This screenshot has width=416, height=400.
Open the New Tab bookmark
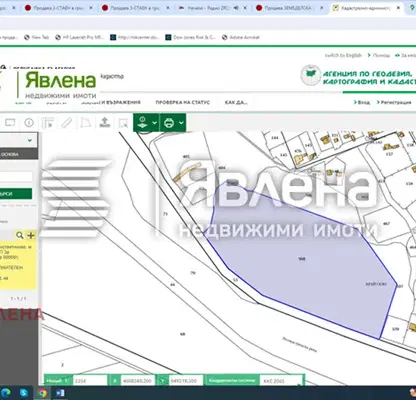(x=37, y=37)
